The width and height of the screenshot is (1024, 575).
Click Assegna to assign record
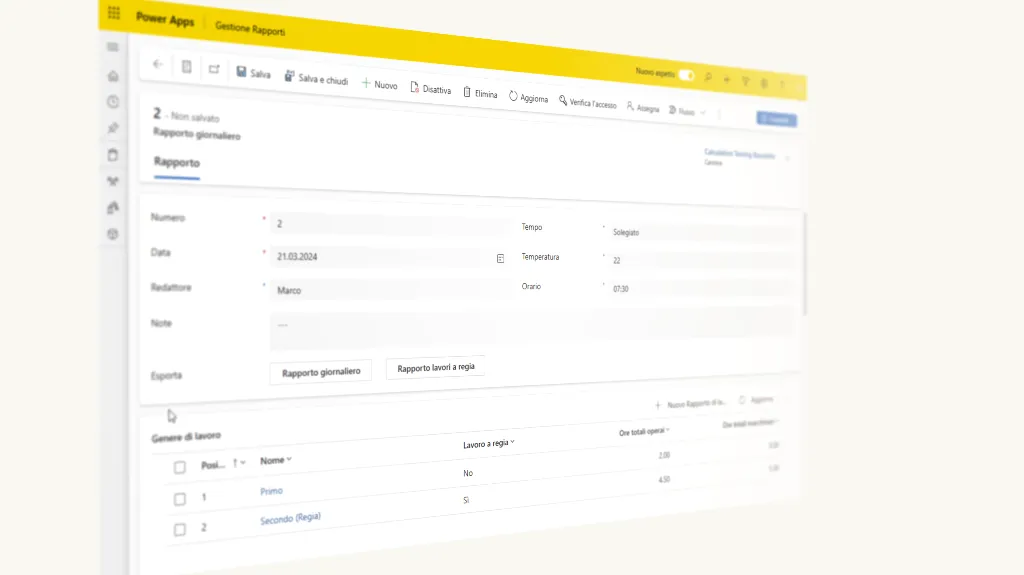tap(643, 108)
